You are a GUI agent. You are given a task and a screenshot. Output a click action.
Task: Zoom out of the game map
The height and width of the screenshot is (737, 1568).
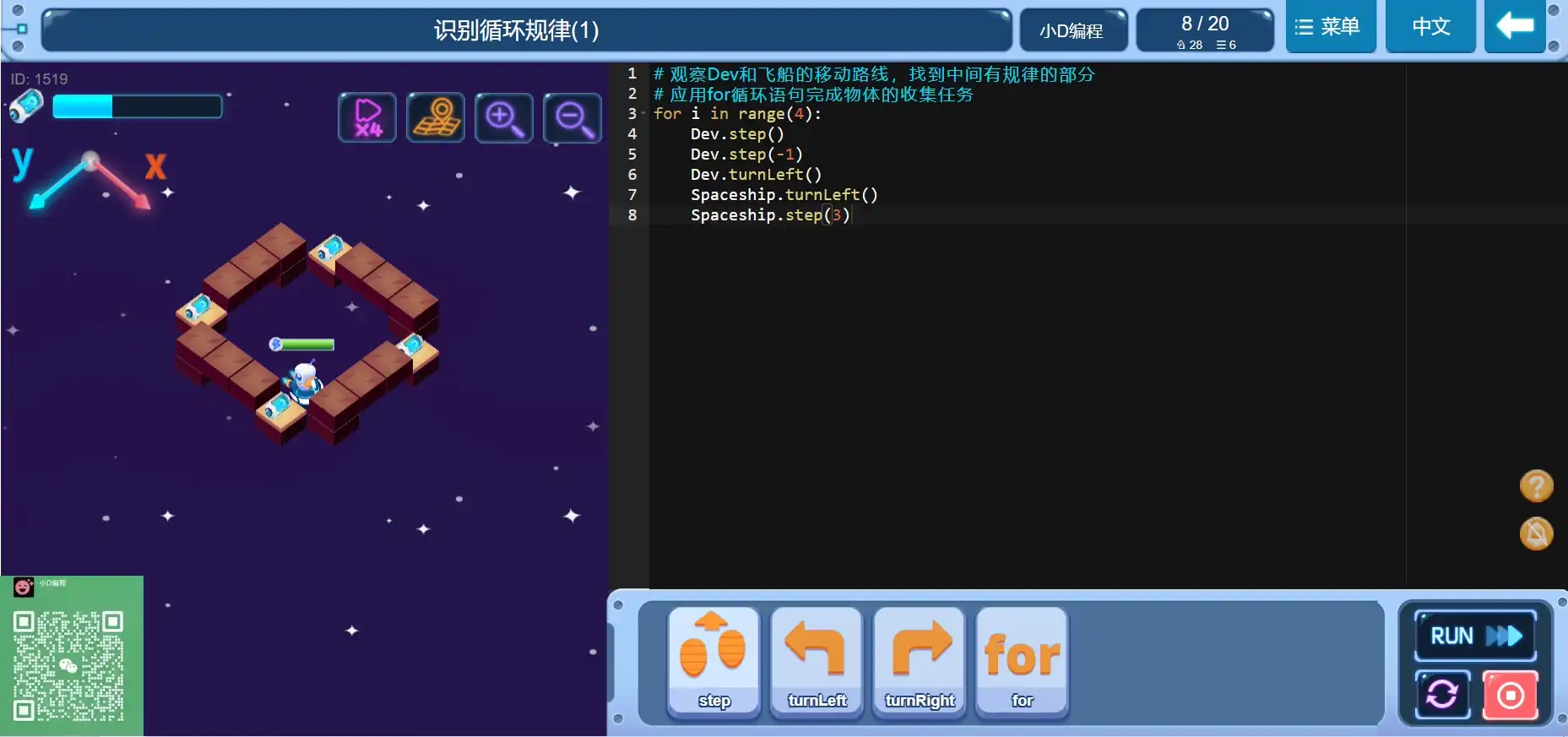[x=572, y=117]
